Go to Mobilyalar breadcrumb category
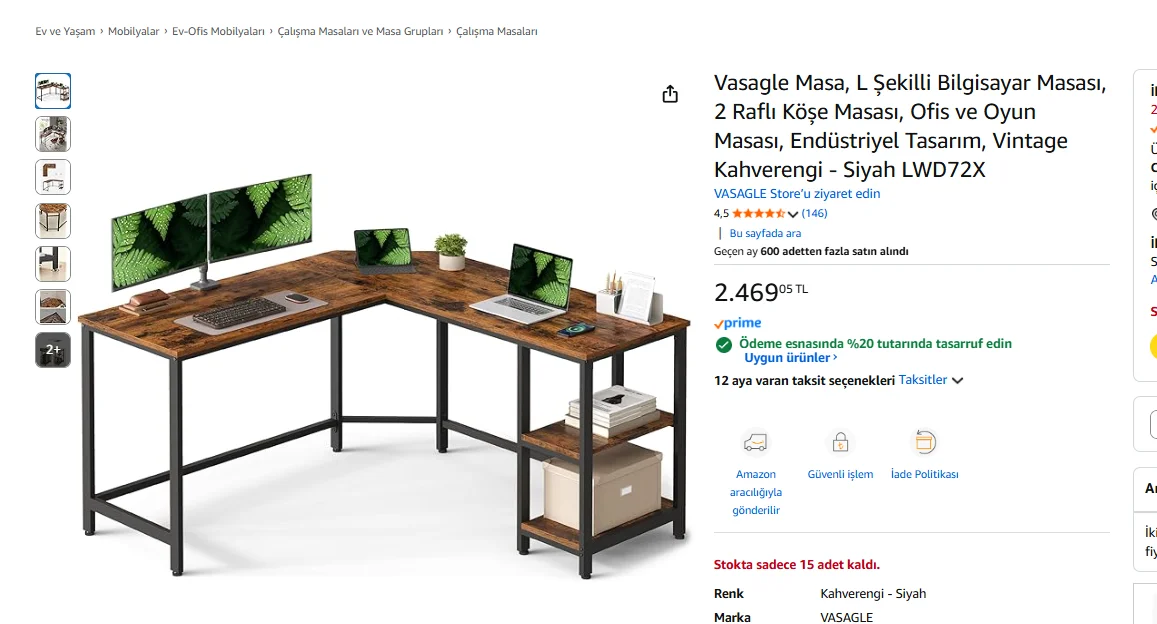The width and height of the screenshot is (1157, 624). (134, 32)
